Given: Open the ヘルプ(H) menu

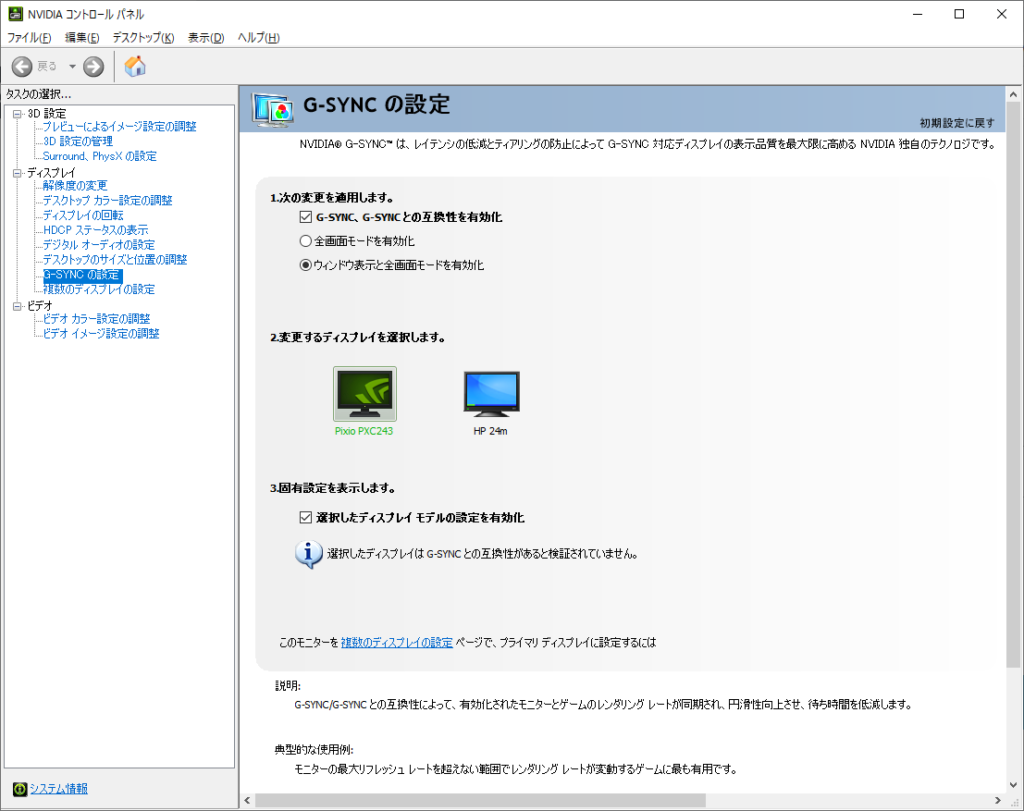Looking at the screenshot, I should [x=259, y=38].
